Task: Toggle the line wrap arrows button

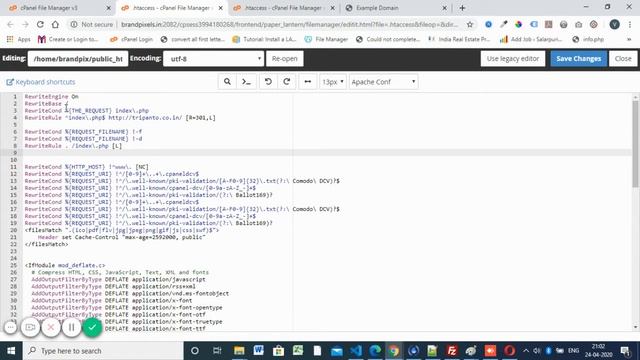Action: pyautogui.click(x=307, y=82)
